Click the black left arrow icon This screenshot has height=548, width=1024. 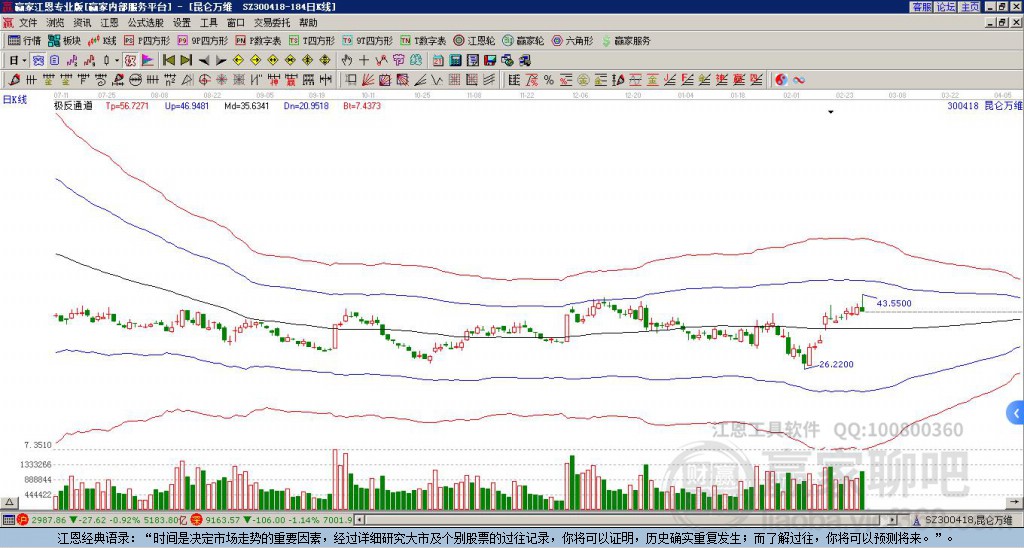tap(204, 61)
